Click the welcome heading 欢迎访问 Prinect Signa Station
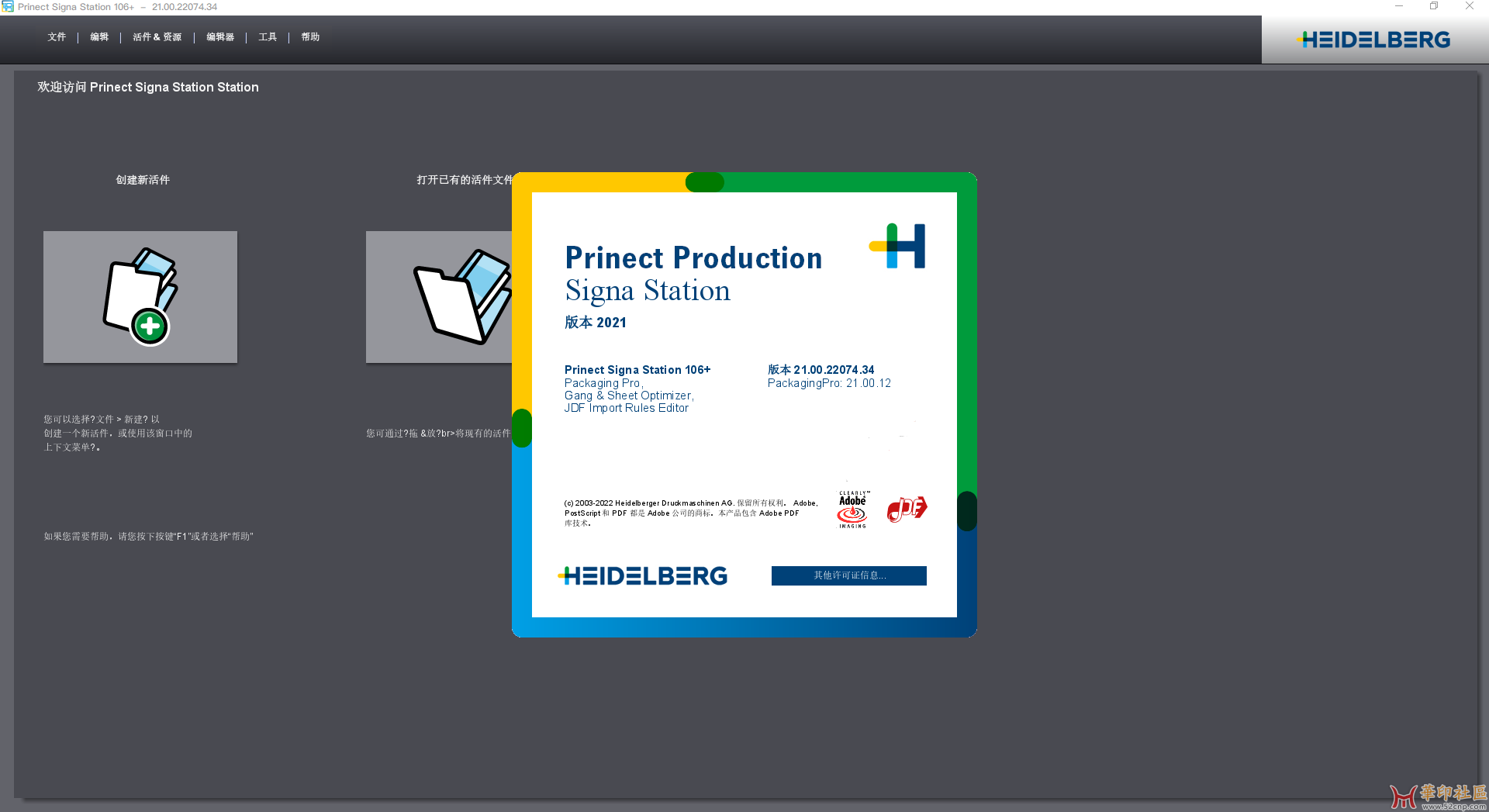1489x812 pixels. click(x=148, y=88)
